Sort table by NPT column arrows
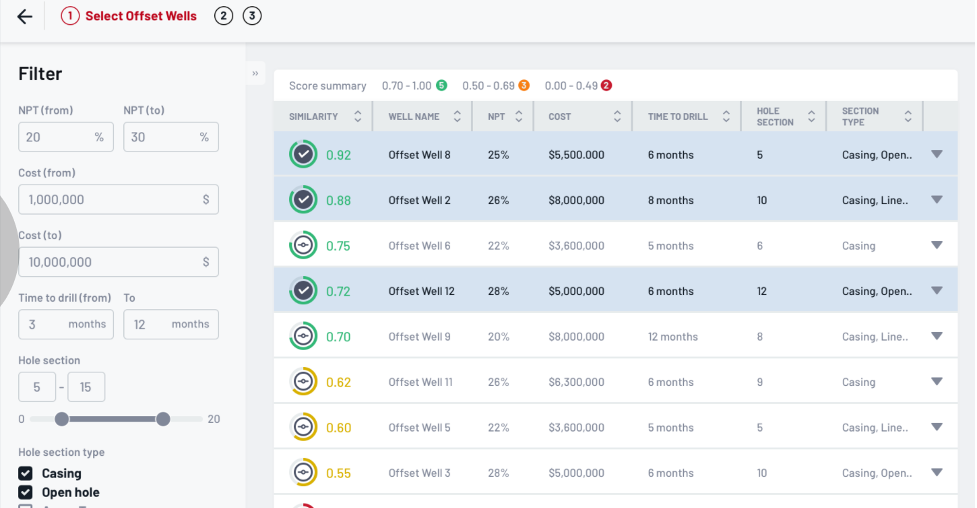This screenshot has width=977, height=508. [518, 117]
